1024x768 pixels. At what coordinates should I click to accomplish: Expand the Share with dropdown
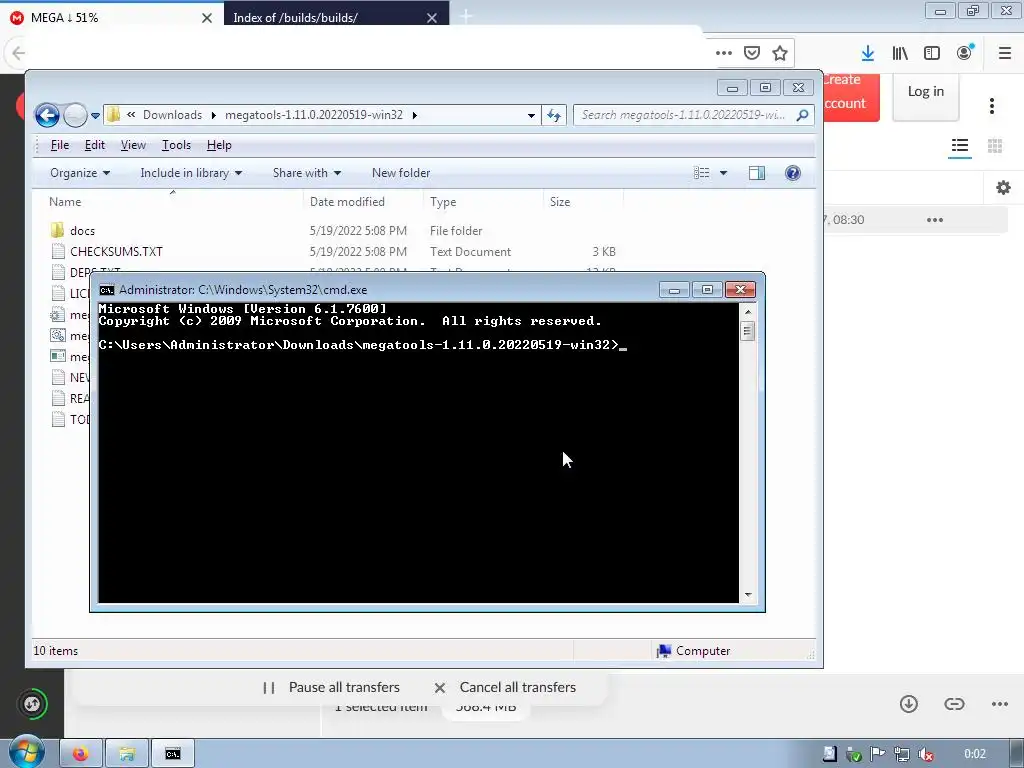coord(306,173)
